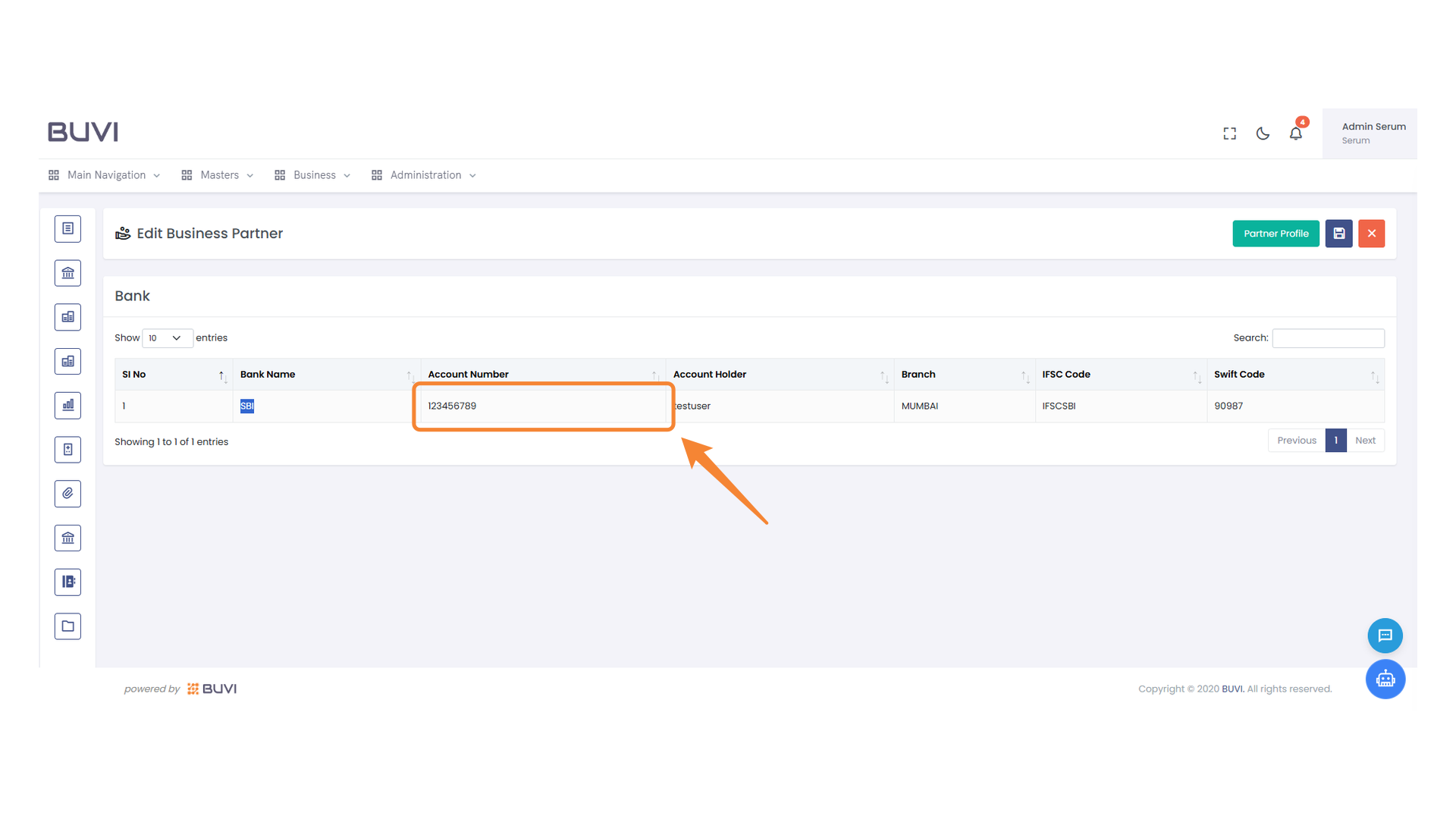Expand the Business navigation dropdown
The width and height of the screenshot is (1456, 819).
[x=314, y=174]
